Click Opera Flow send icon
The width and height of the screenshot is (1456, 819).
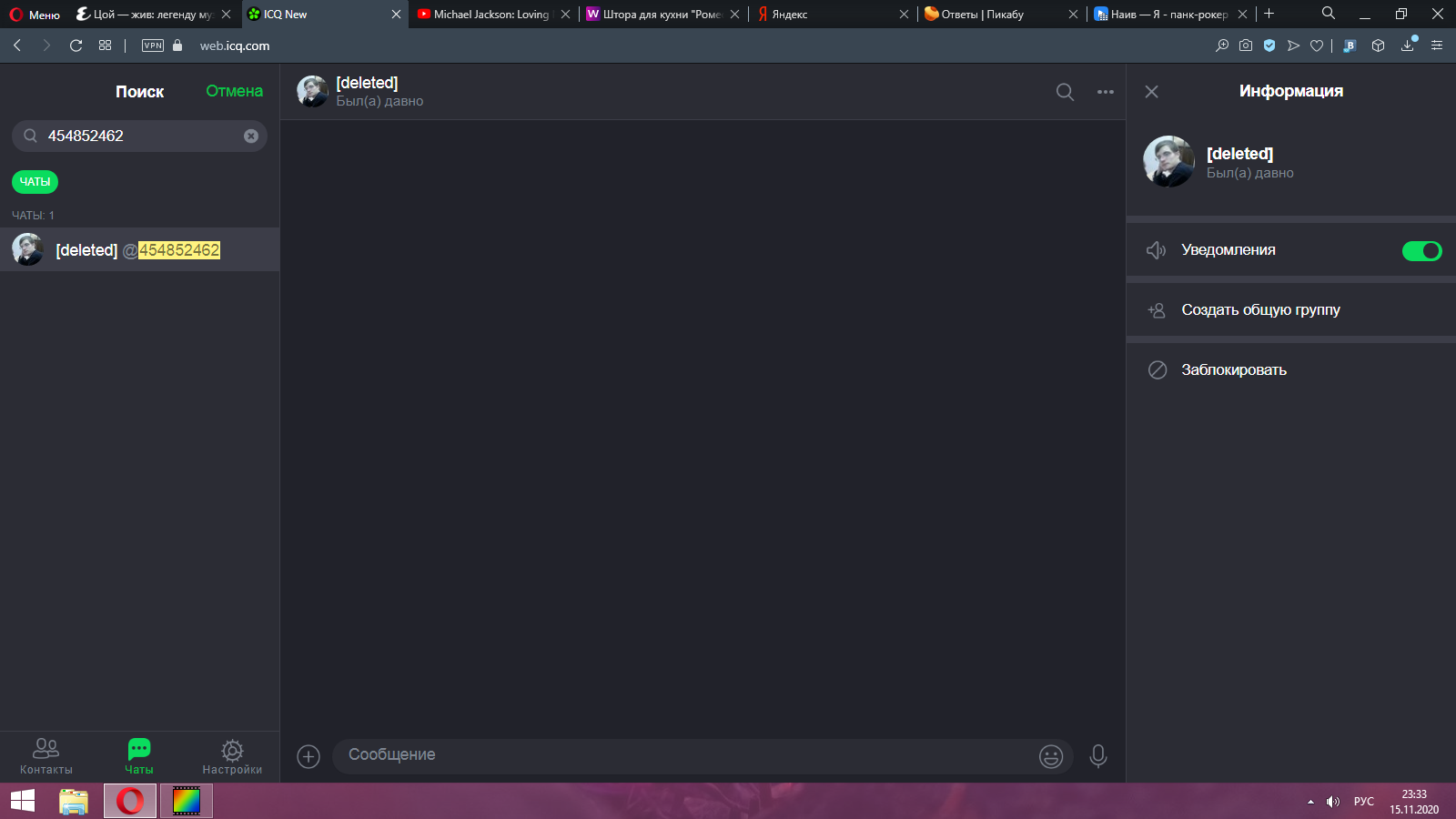[1293, 45]
